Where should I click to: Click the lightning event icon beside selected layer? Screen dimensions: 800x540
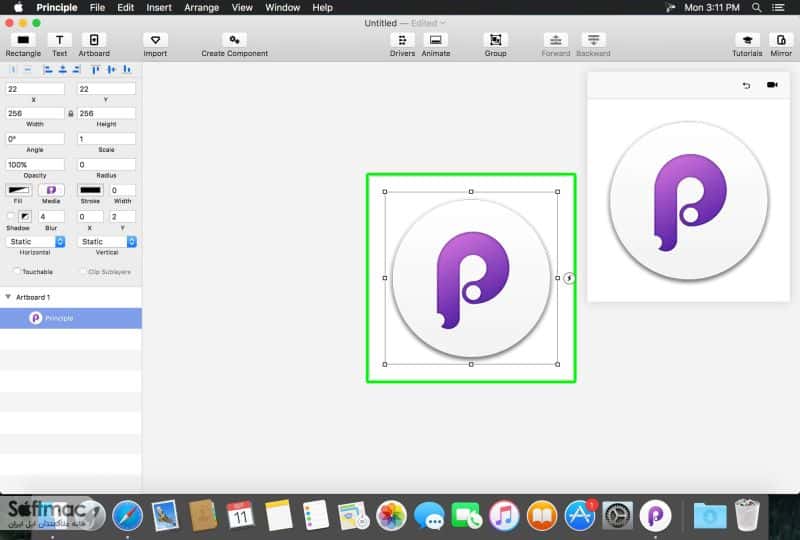(569, 278)
